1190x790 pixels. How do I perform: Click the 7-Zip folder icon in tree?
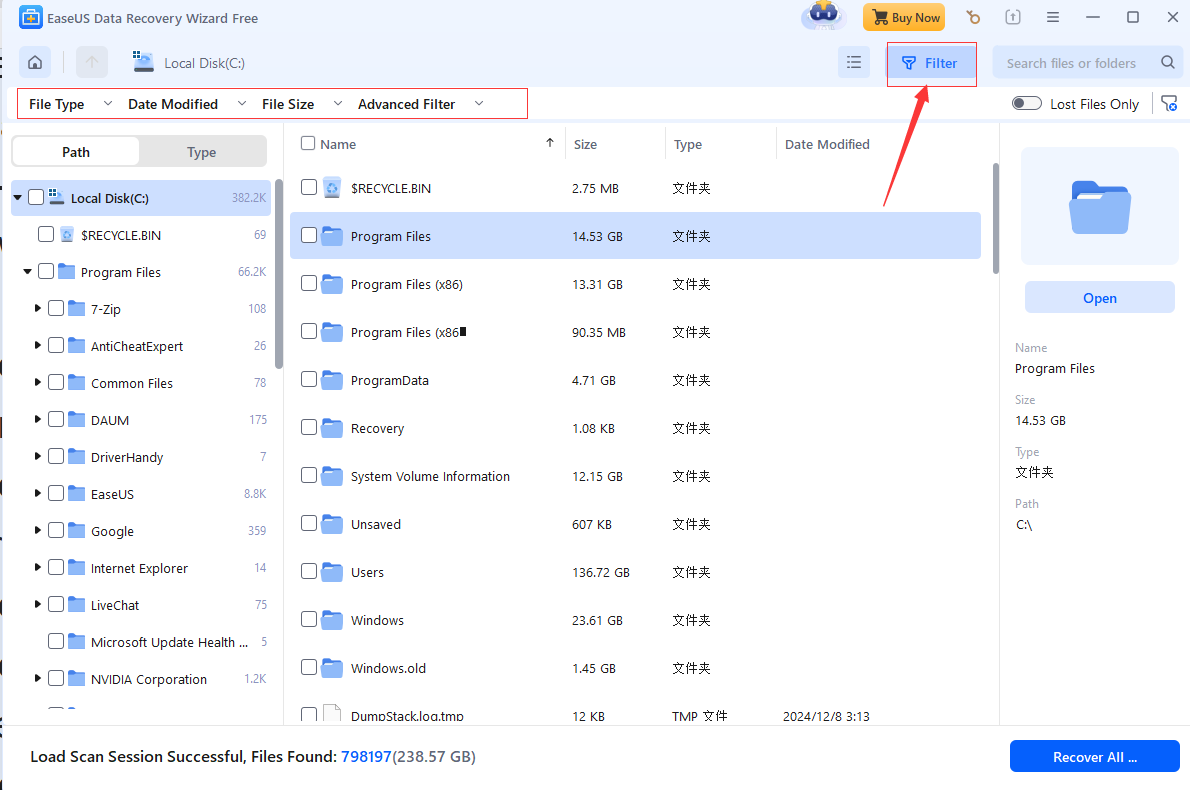[x=77, y=309]
